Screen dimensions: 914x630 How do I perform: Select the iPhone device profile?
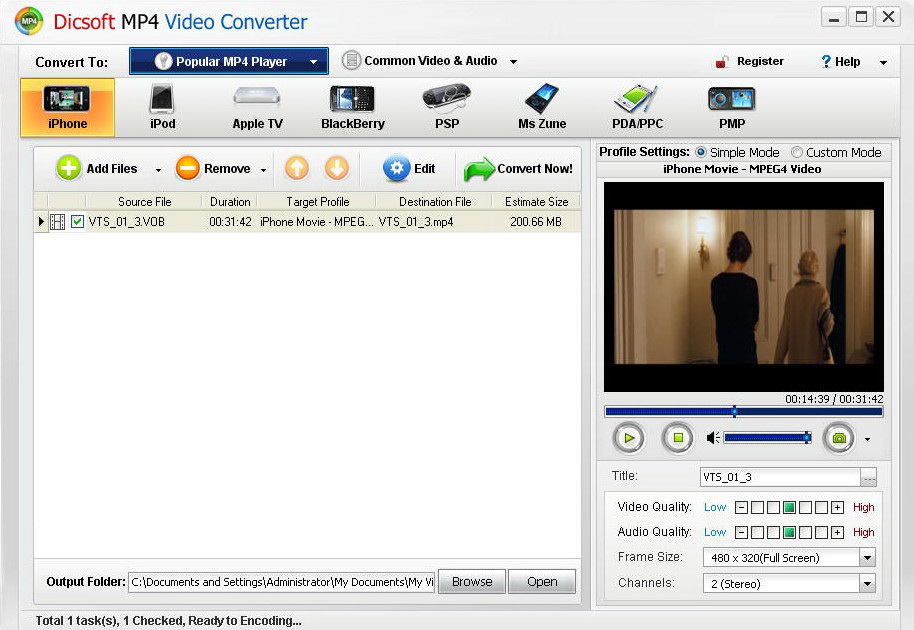click(68, 108)
